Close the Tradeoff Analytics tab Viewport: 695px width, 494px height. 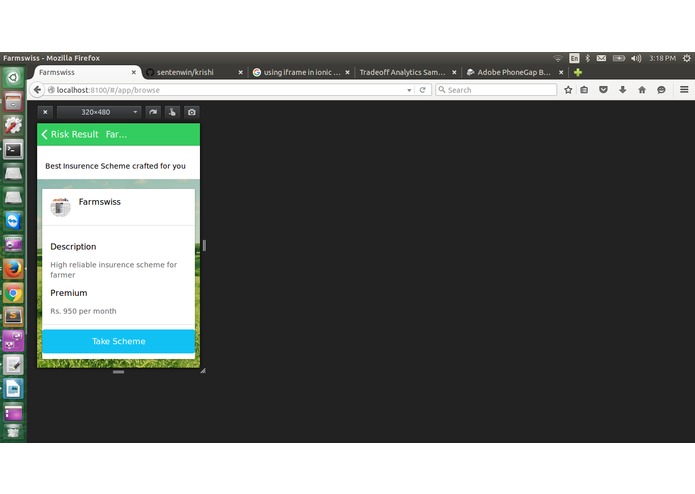(454, 72)
